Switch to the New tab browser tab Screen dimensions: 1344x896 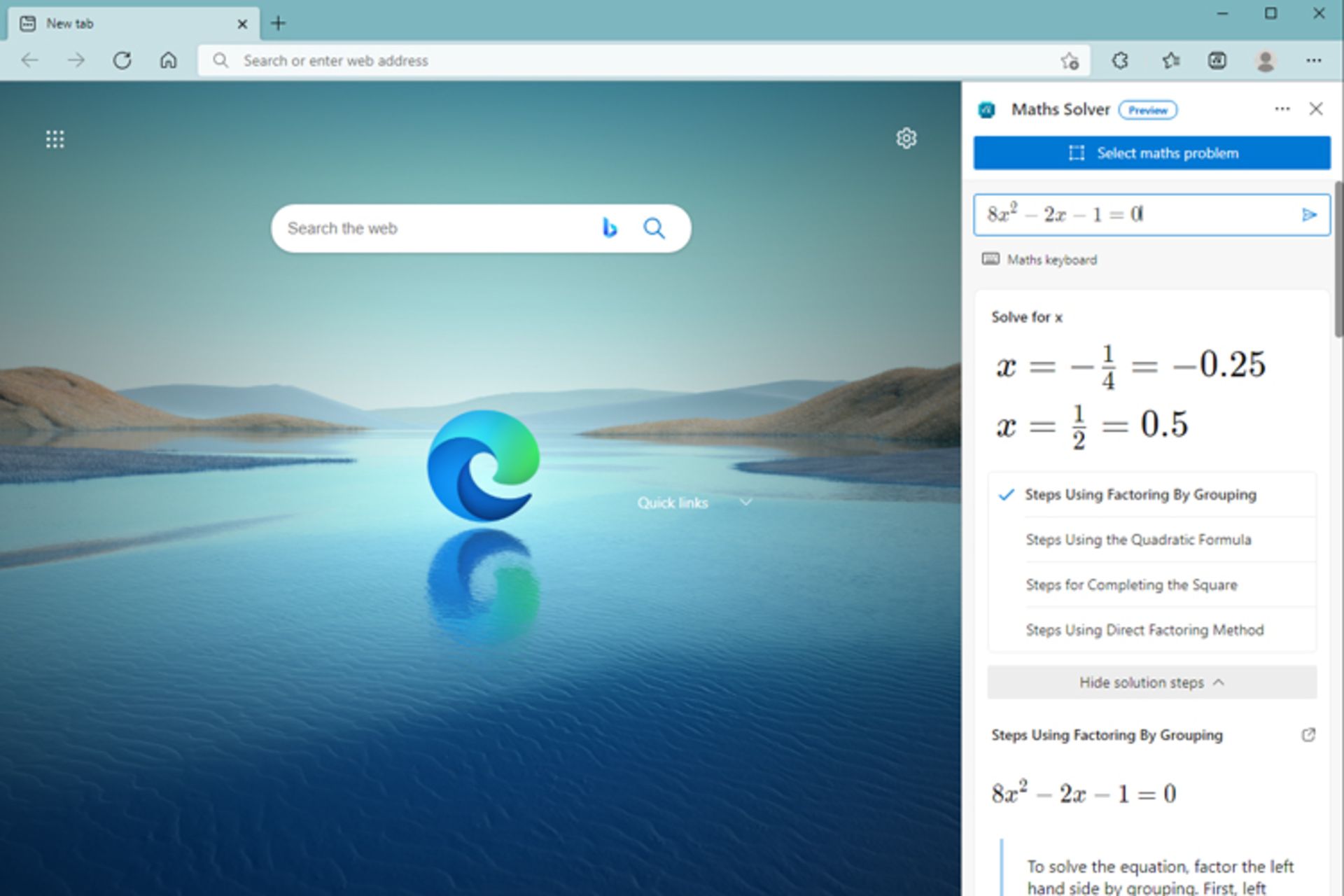pyautogui.click(x=133, y=24)
